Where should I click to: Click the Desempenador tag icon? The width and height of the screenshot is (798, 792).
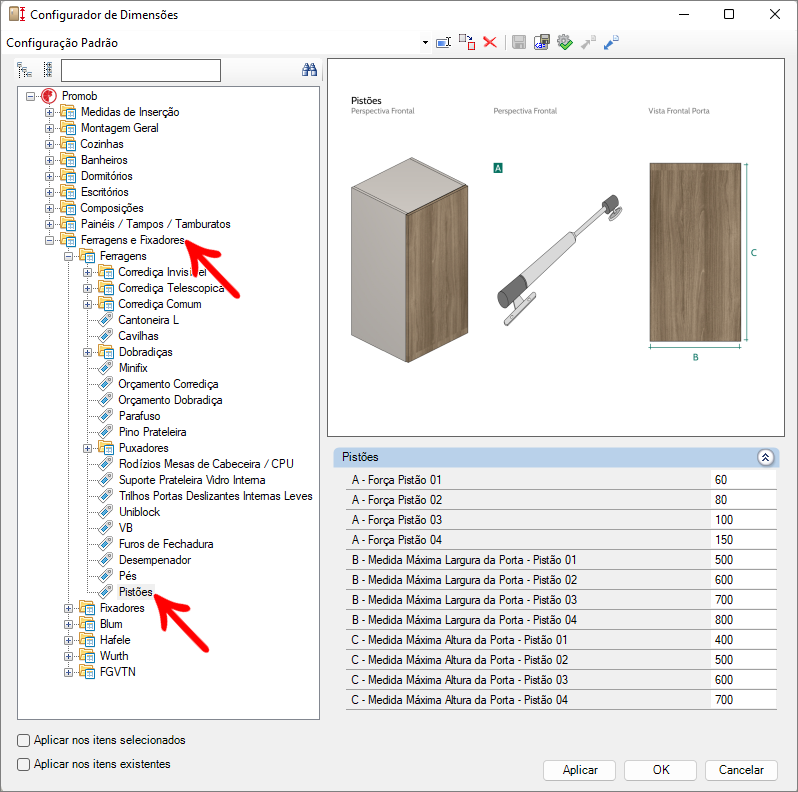tap(105, 560)
